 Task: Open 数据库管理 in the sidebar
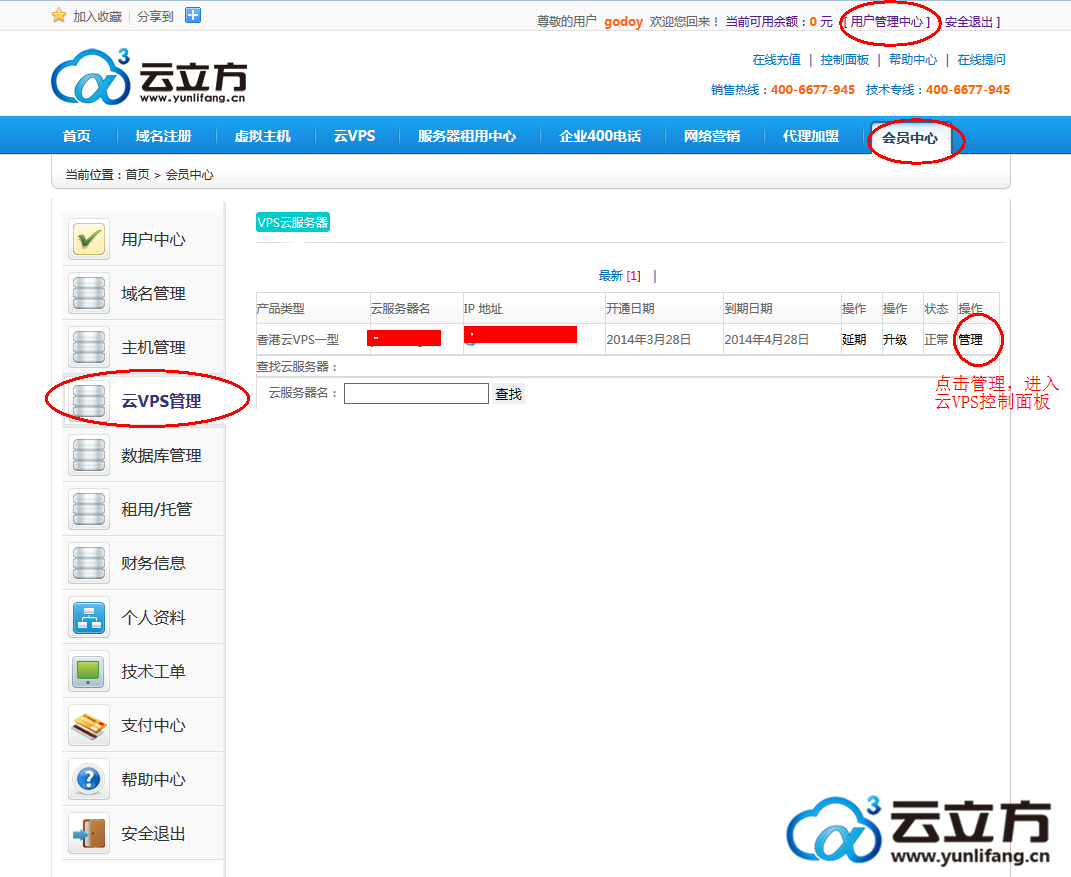coord(161,456)
